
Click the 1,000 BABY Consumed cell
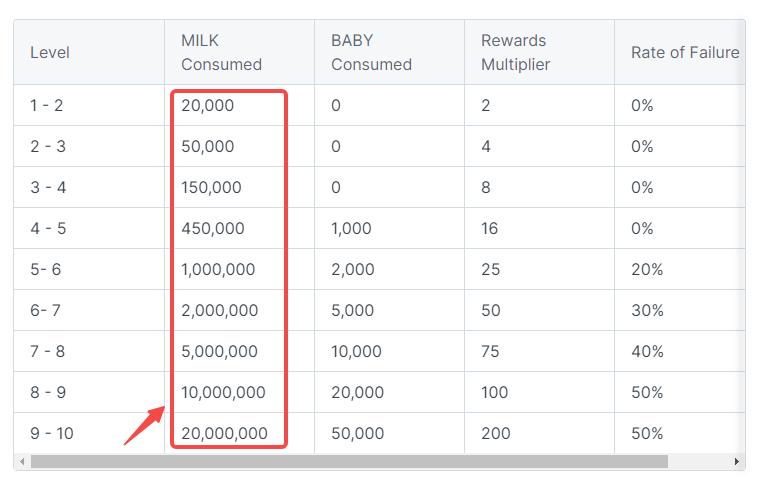pos(351,228)
